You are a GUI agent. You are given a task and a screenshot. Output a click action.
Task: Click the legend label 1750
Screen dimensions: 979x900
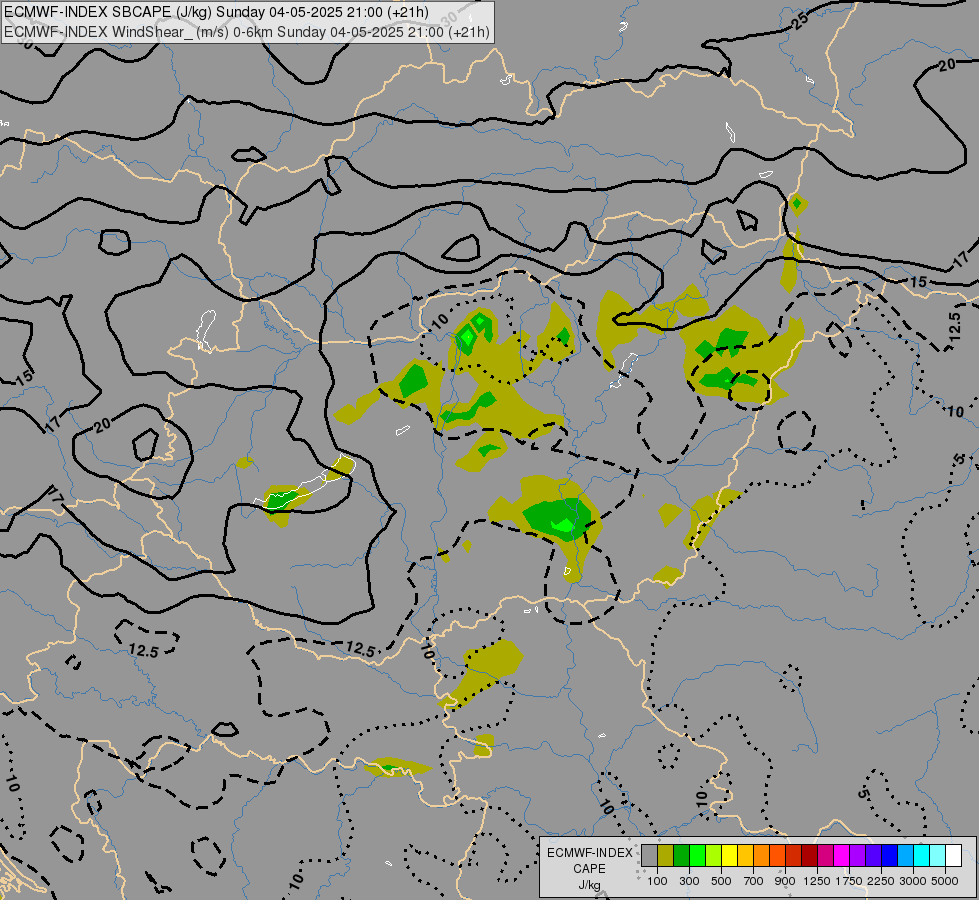(849, 881)
